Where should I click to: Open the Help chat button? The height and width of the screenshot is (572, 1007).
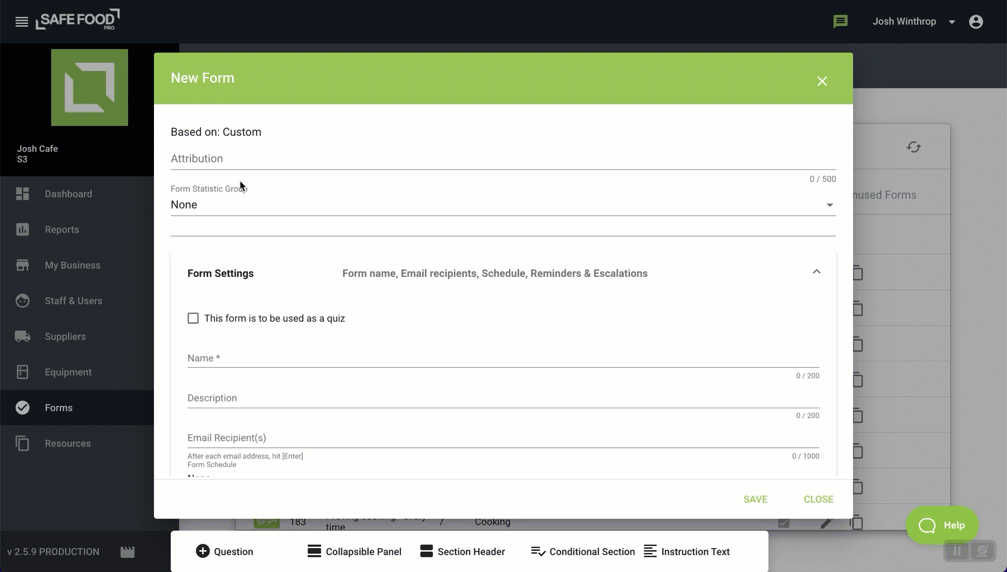tap(942, 525)
